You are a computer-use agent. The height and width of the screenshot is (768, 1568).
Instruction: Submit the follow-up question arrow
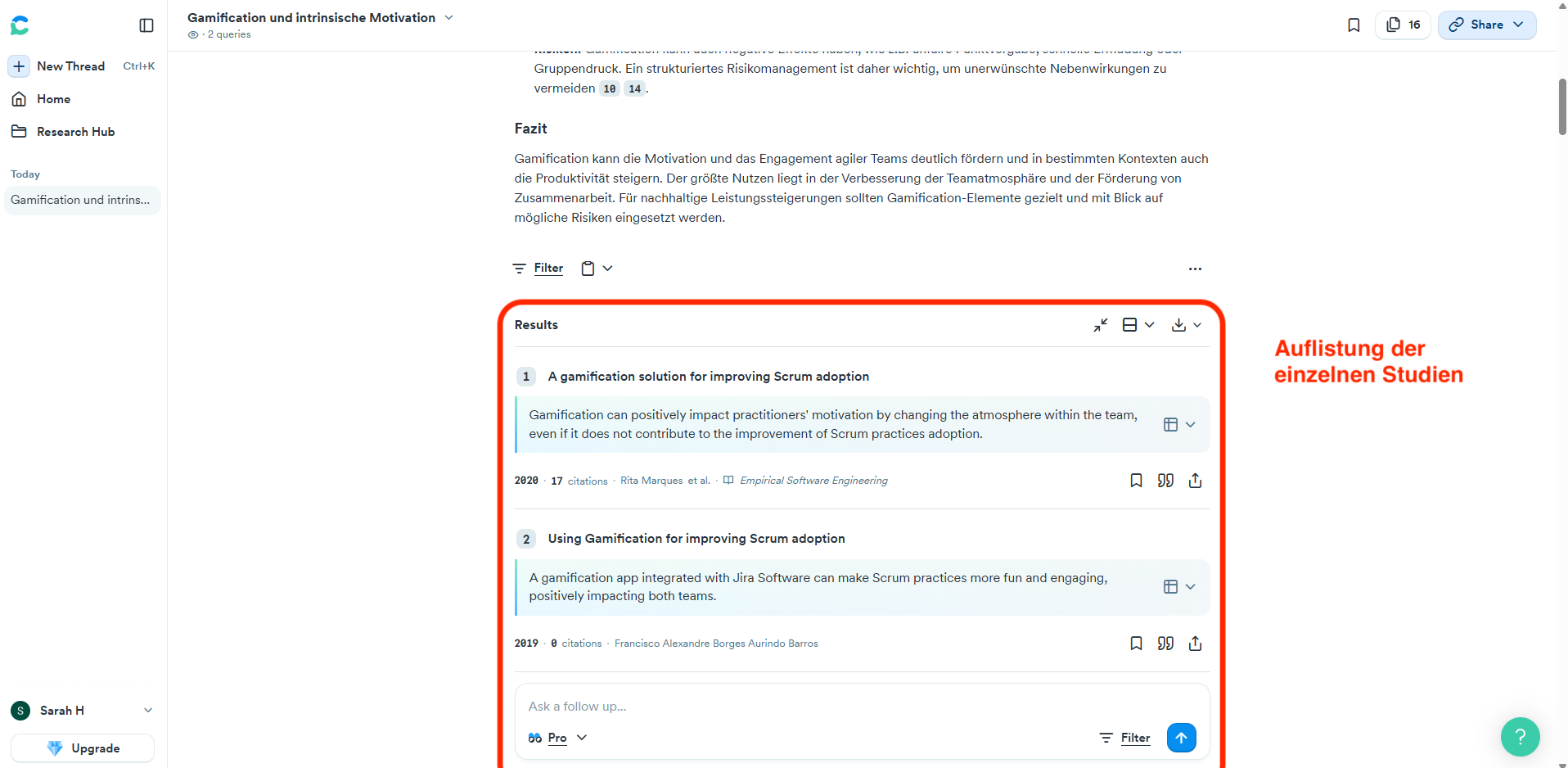(1181, 738)
